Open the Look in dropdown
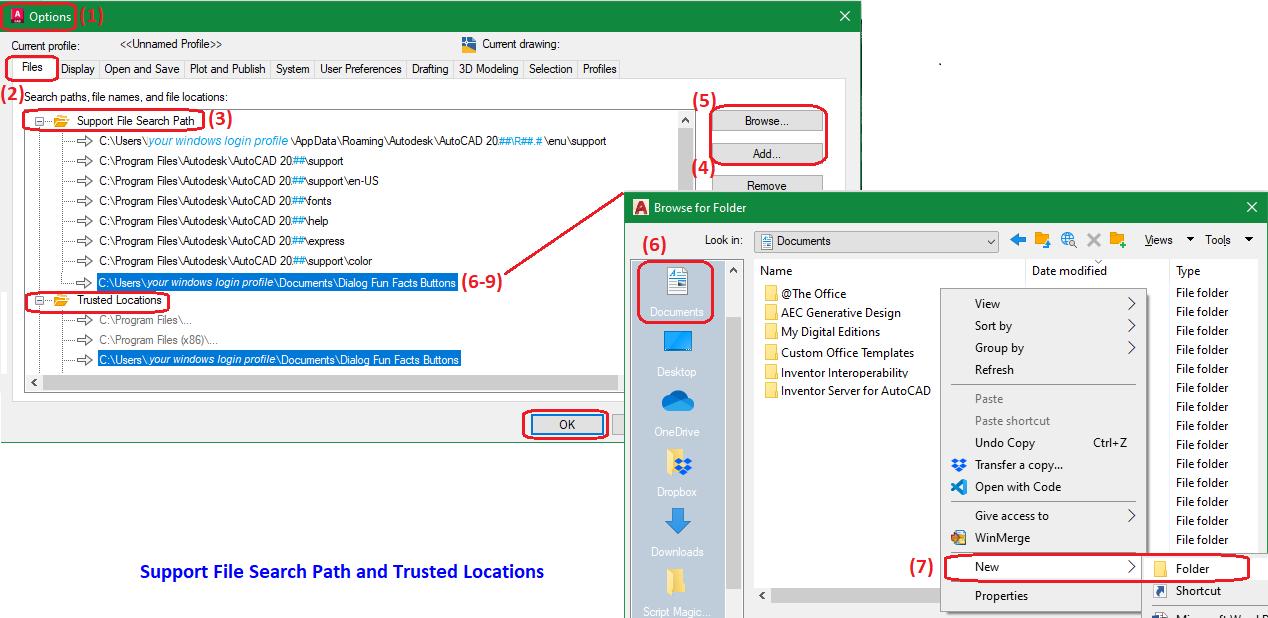 coord(990,241)
